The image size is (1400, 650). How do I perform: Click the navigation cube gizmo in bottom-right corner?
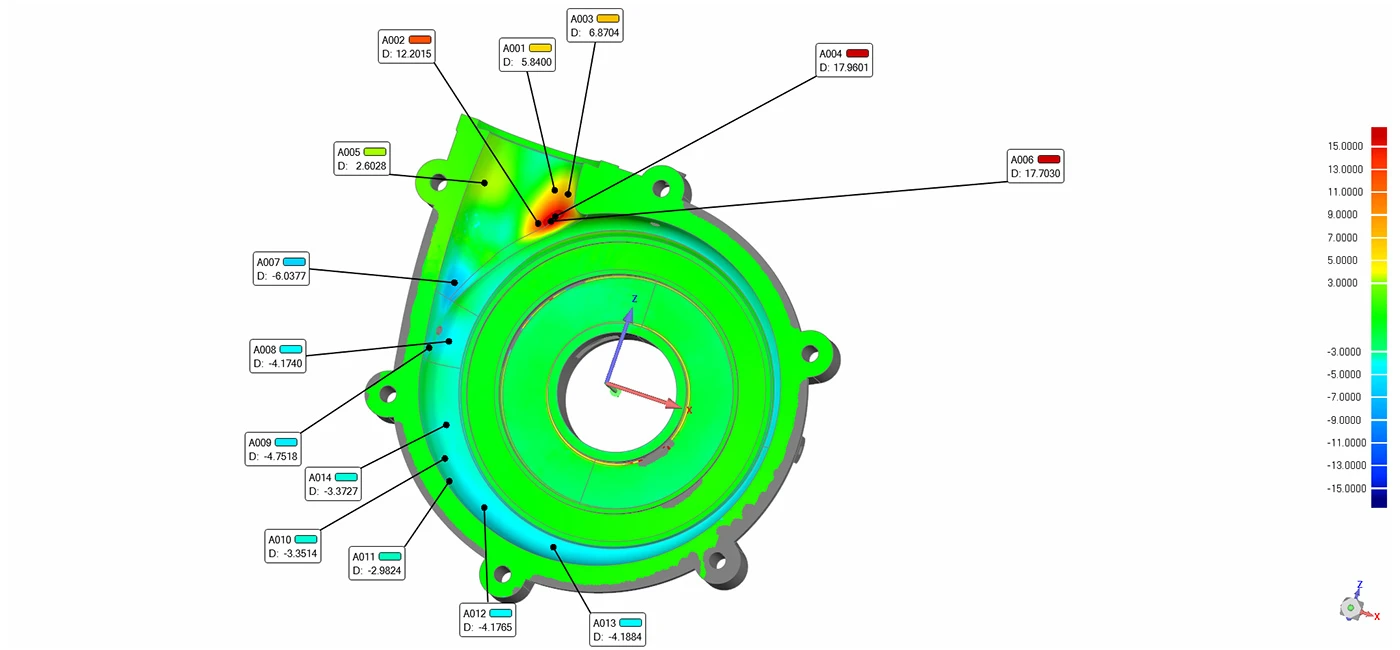pos(1352,605)
